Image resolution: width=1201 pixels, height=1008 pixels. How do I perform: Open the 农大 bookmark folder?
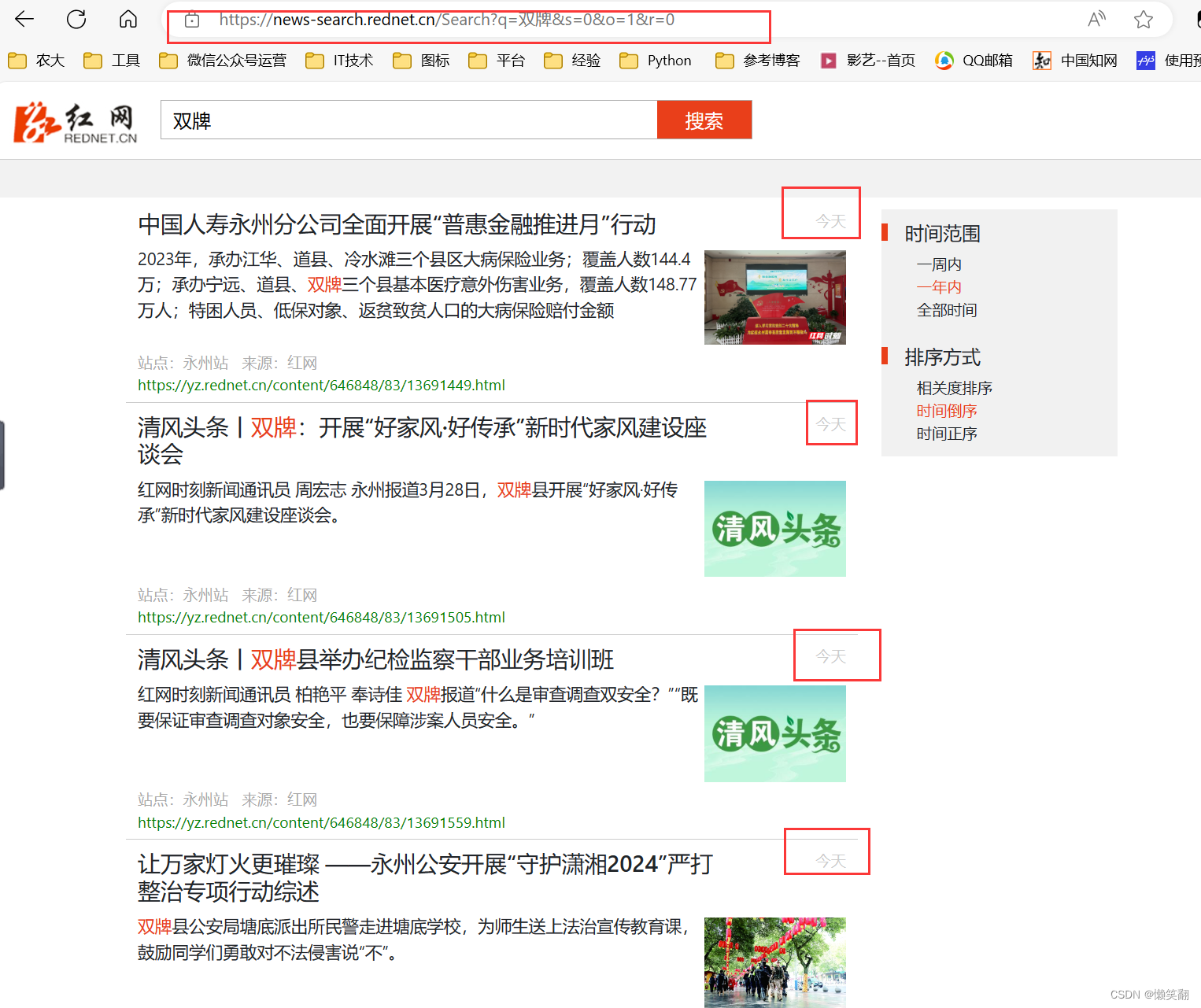[x=36, y=61]
